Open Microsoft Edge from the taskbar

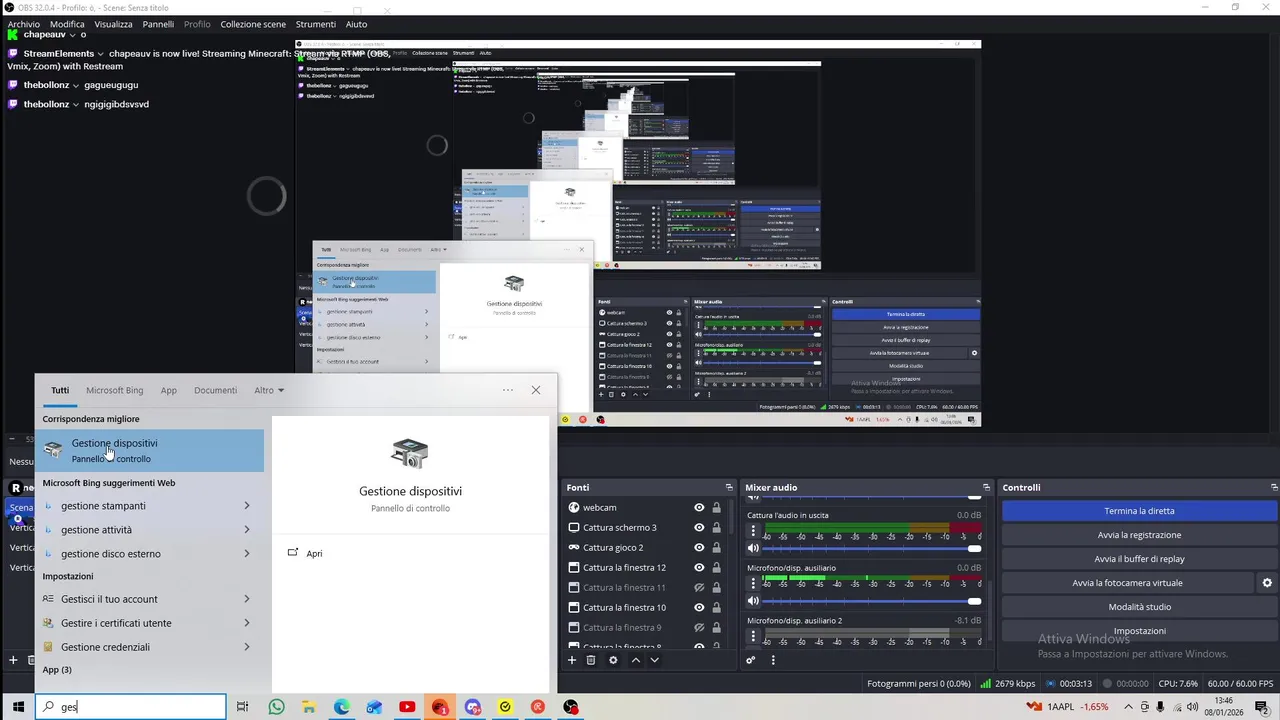342,707
